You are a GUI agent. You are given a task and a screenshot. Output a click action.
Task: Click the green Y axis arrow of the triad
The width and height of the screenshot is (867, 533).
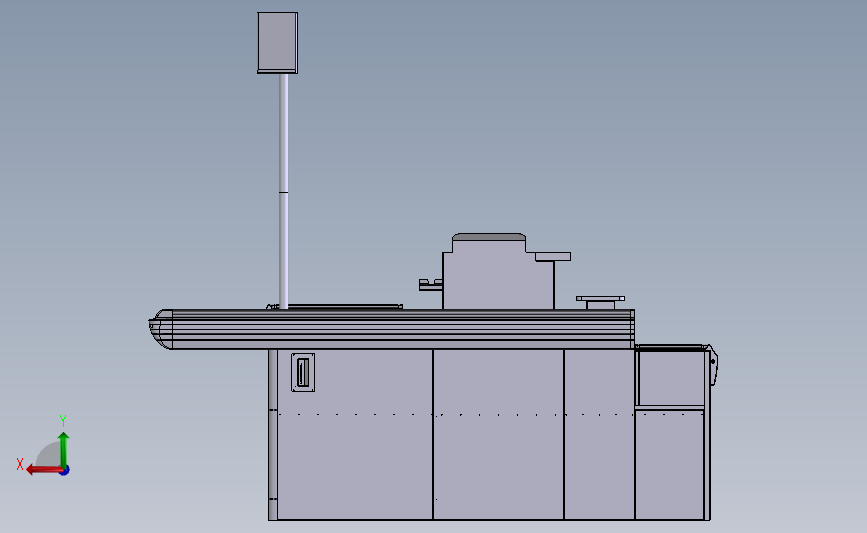64,450
